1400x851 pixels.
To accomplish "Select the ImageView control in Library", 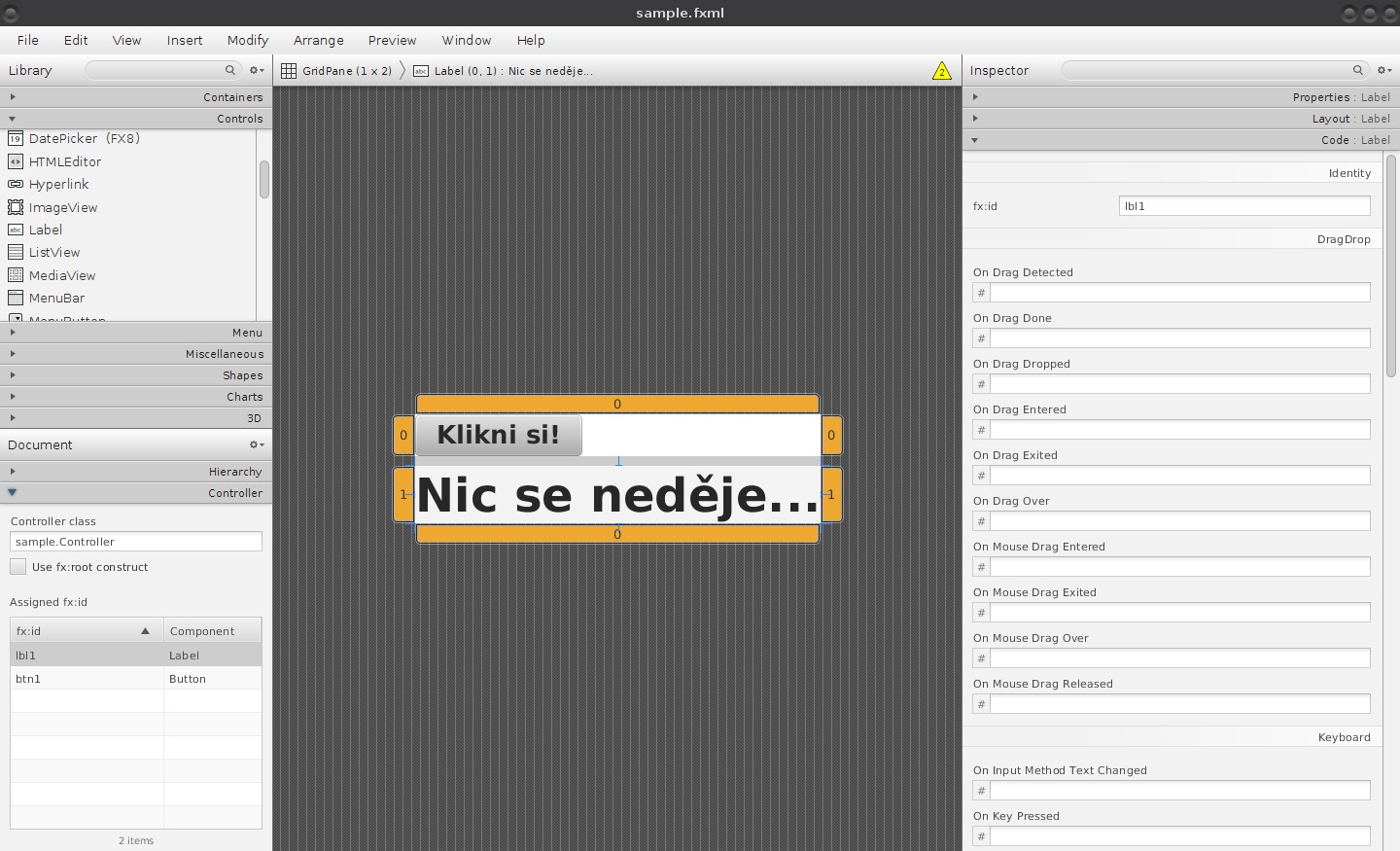I will point(61,207).
